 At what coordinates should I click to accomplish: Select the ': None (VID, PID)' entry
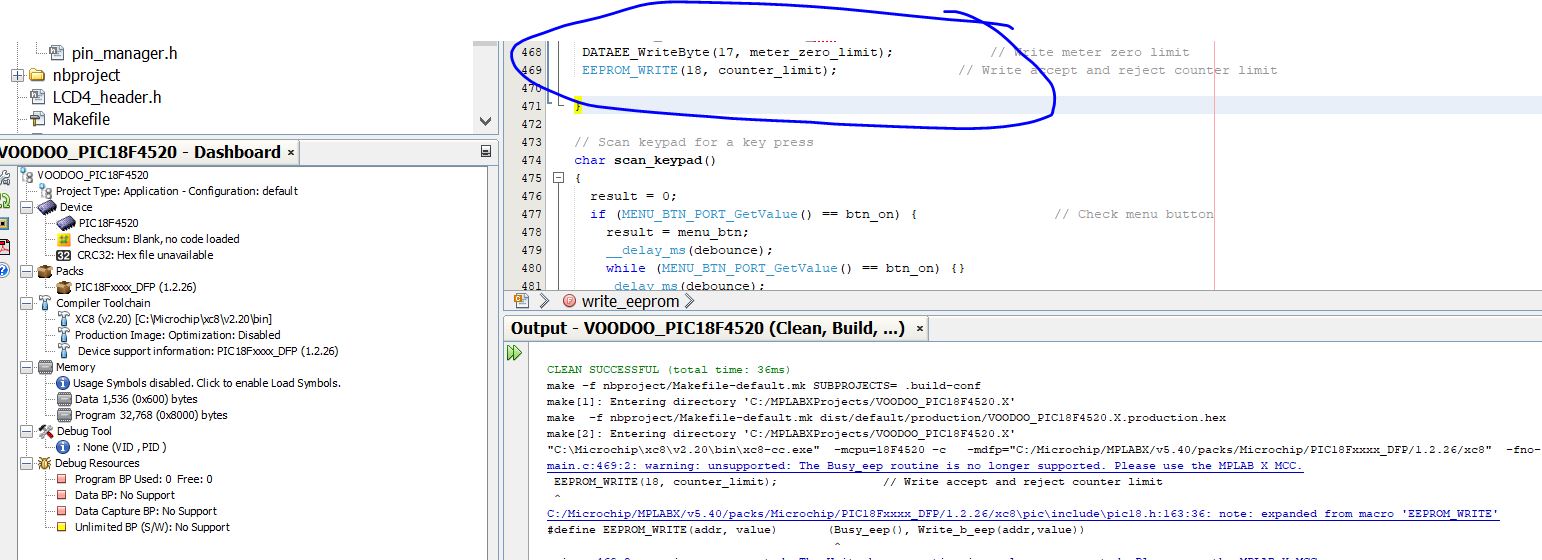pos(120,447)
